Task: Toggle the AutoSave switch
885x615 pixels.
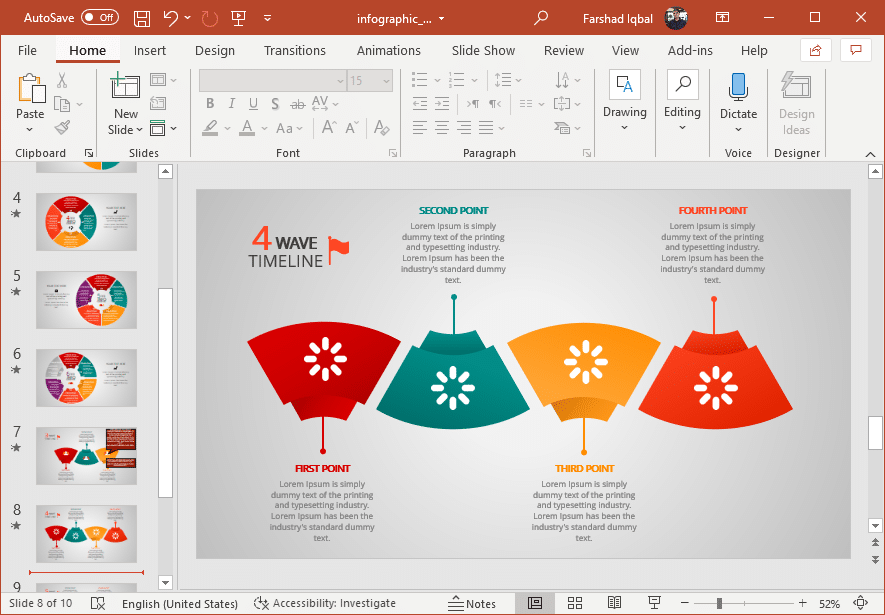Action: coord(99,18)
